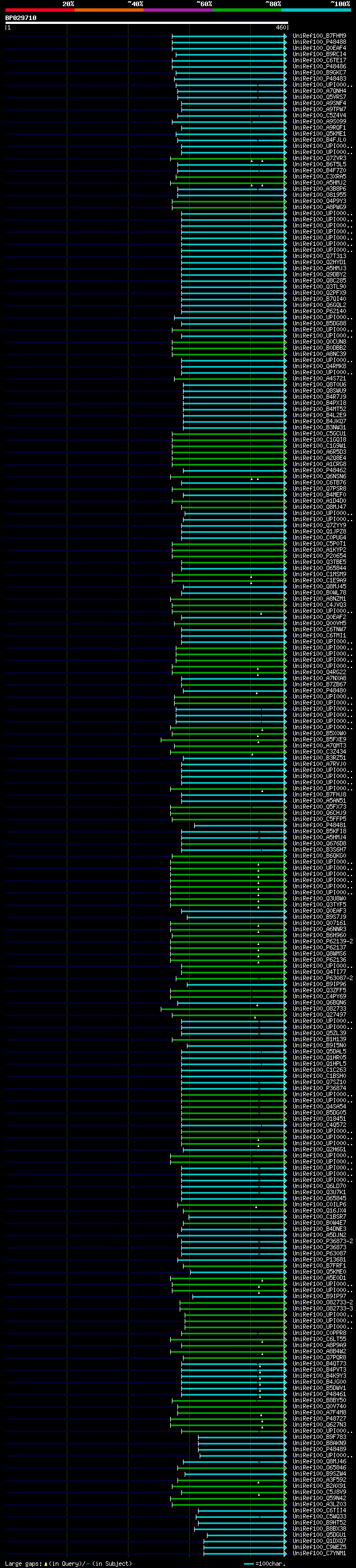This screenshot has height=1568, width=356.
Task: Click hit label UniRef100_P13681
Action: point(319,1260)
